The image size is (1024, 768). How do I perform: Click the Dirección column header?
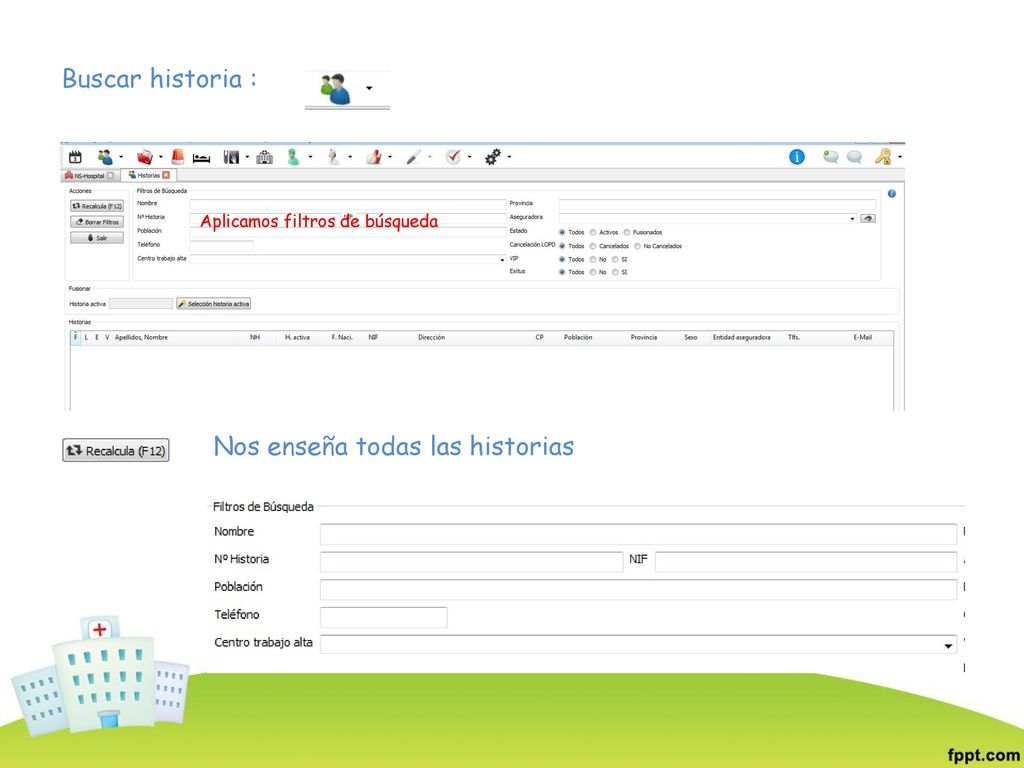(x=432, y=338)
